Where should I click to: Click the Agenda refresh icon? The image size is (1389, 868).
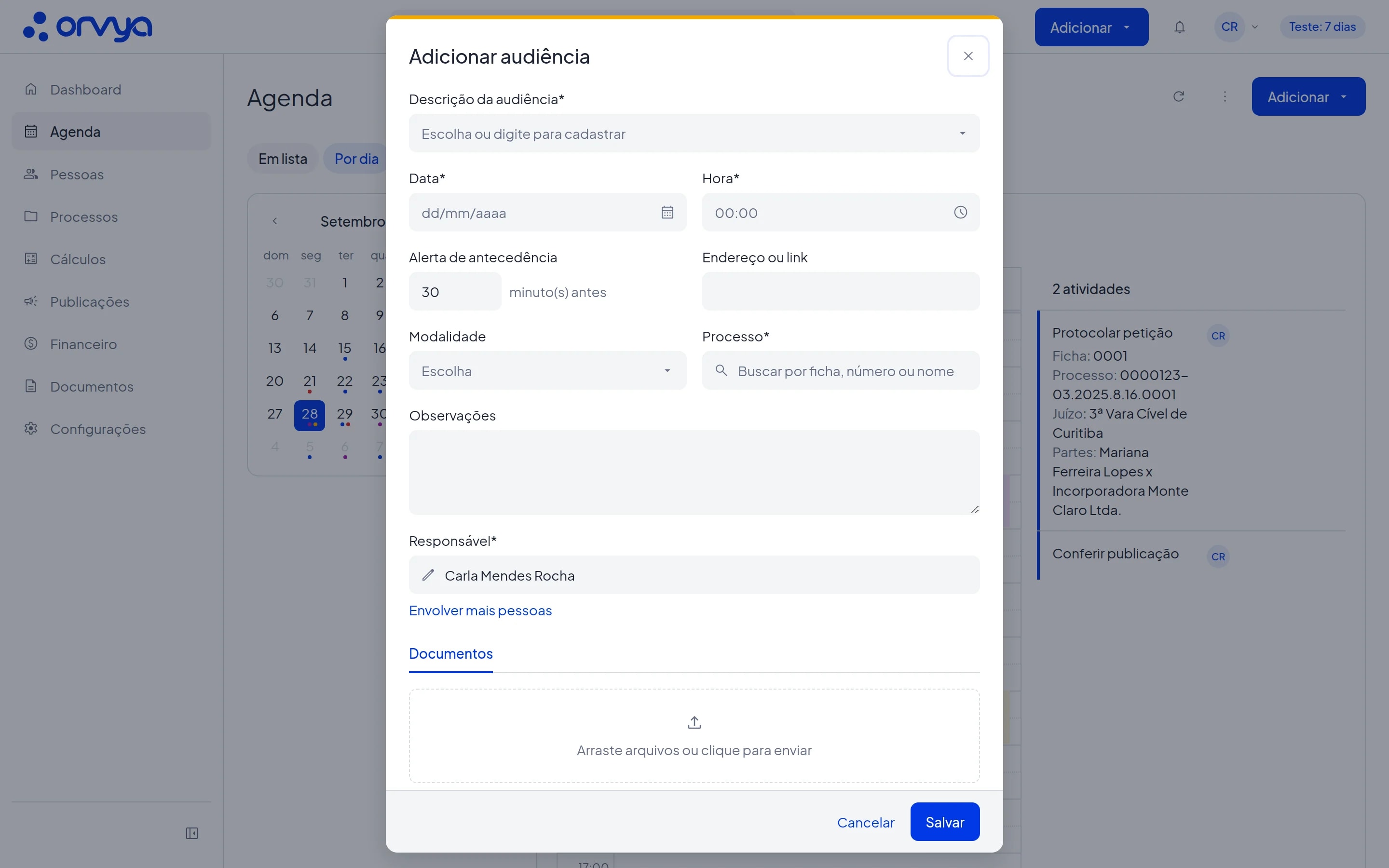pyautogui.click(x=1178, y=96)
